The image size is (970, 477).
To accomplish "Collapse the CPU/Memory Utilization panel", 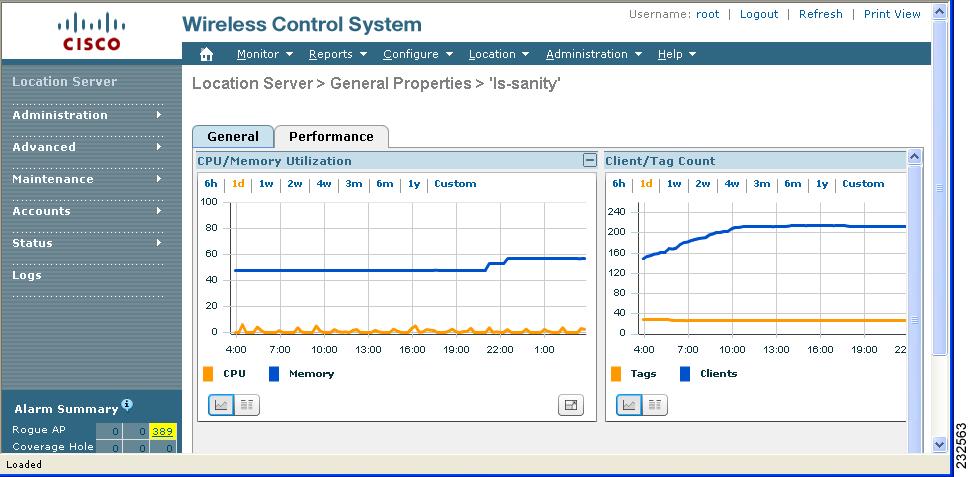I will 590,160.
